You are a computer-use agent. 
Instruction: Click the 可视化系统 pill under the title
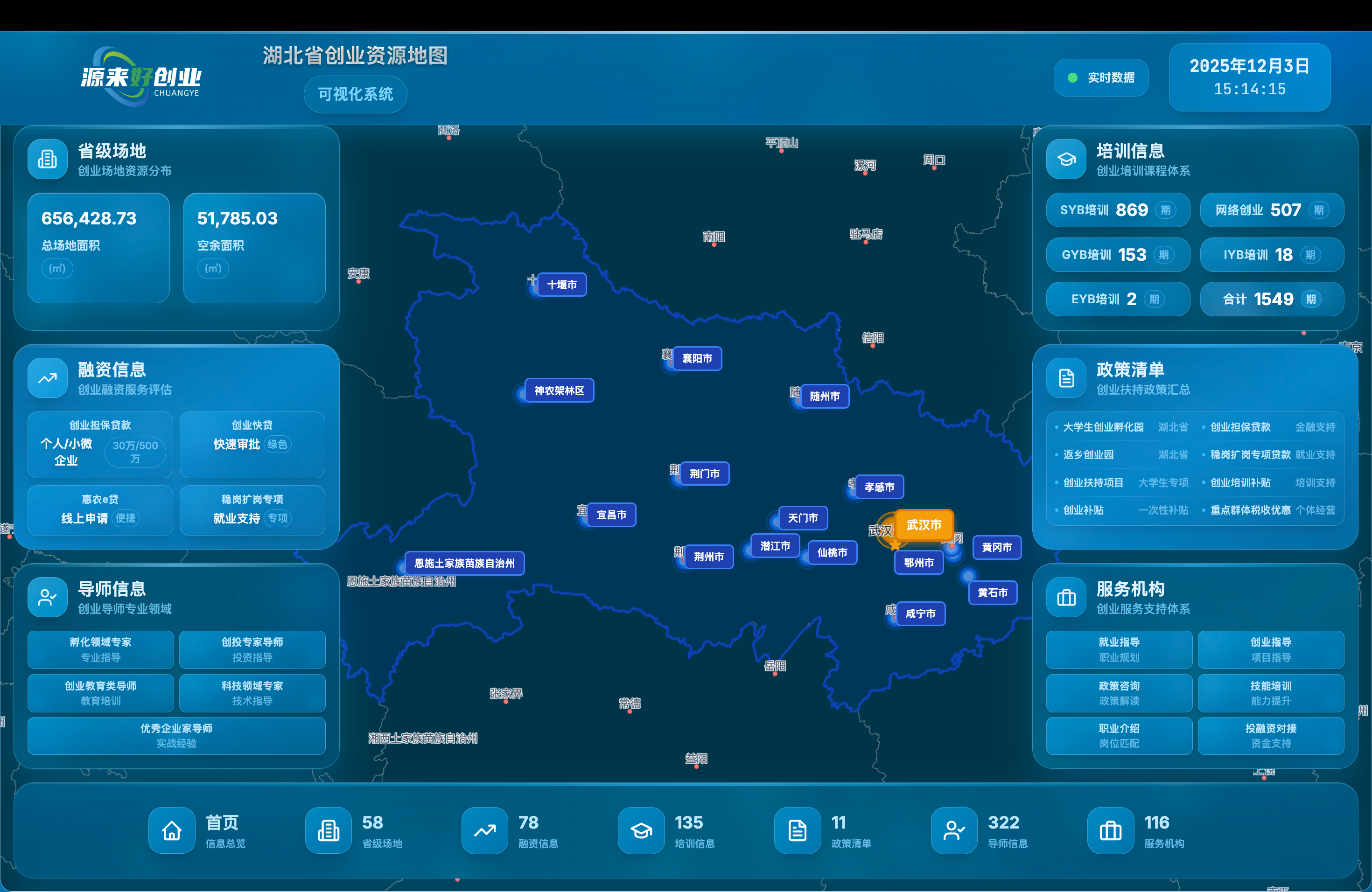click(x=355, y=95)
